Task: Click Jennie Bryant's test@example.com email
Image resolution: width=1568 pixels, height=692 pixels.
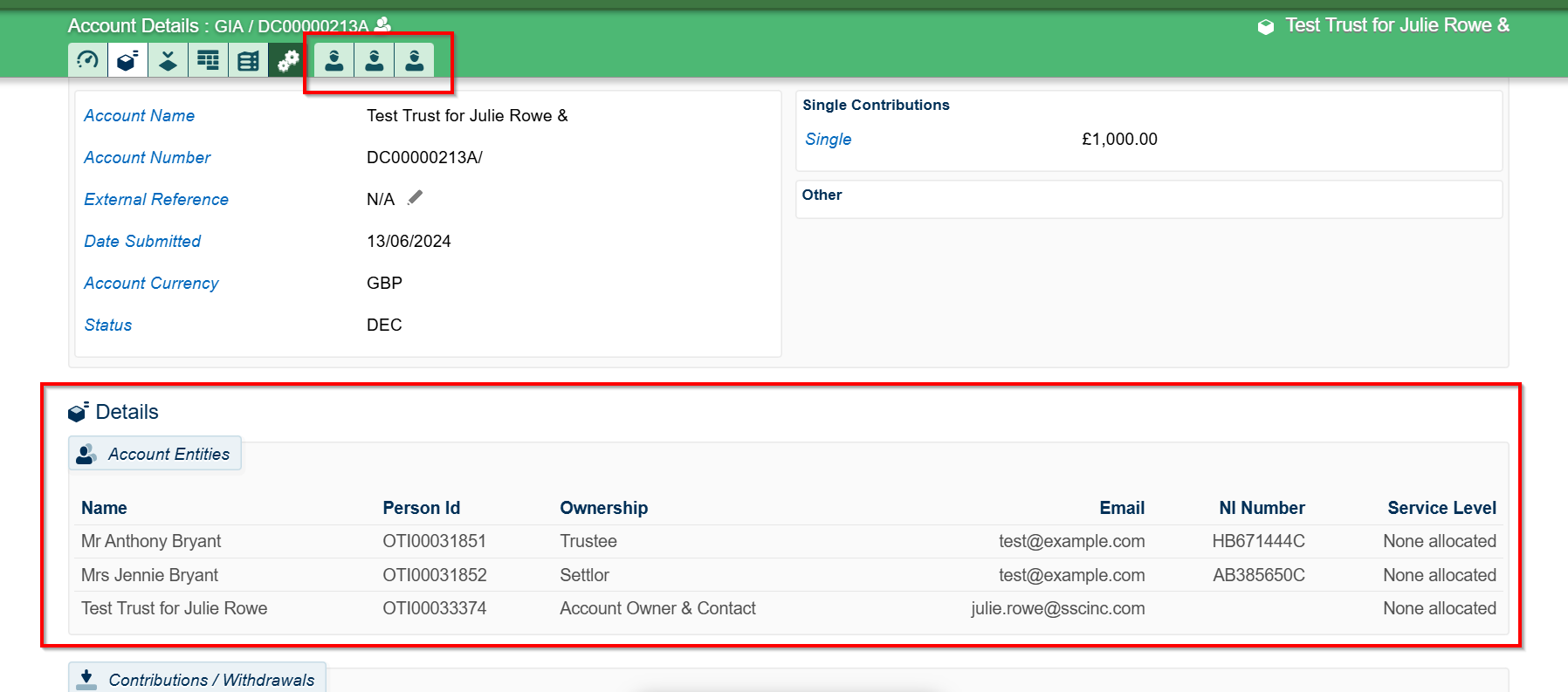Action: pos(1071,575)
